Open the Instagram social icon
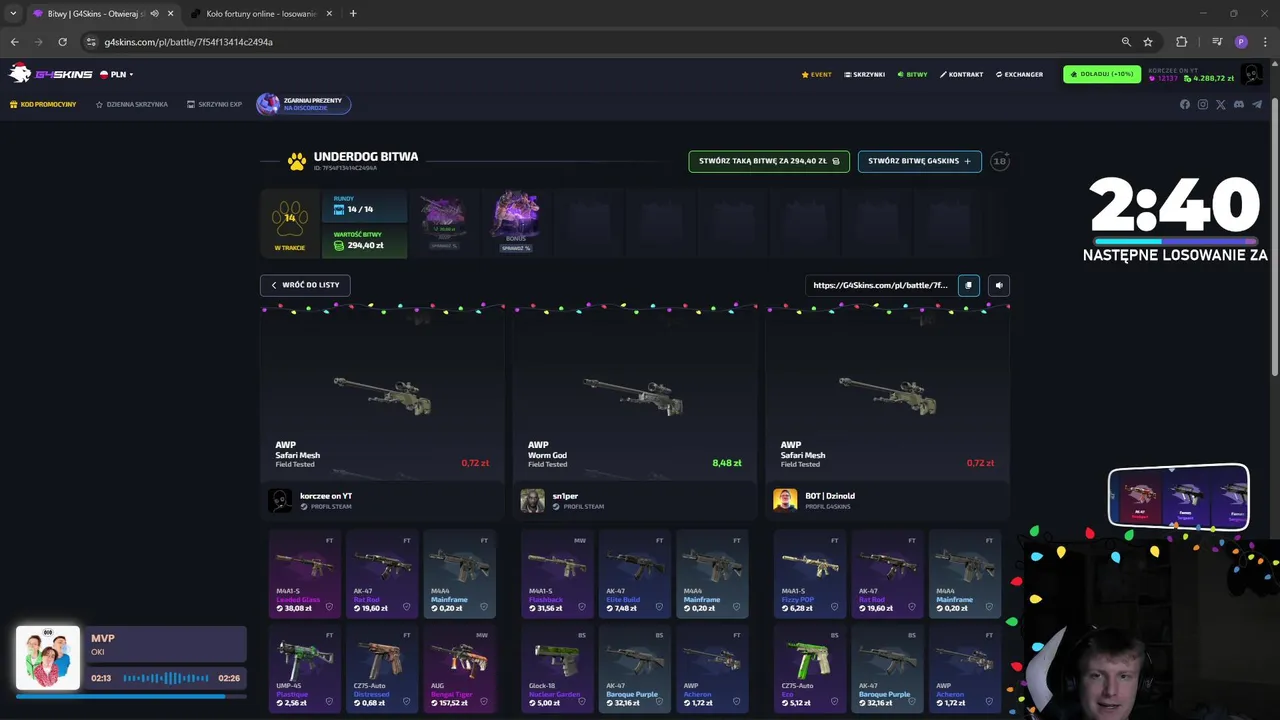The height and width of the screenshot is (720, 1280). click(x=1203, y=104)
